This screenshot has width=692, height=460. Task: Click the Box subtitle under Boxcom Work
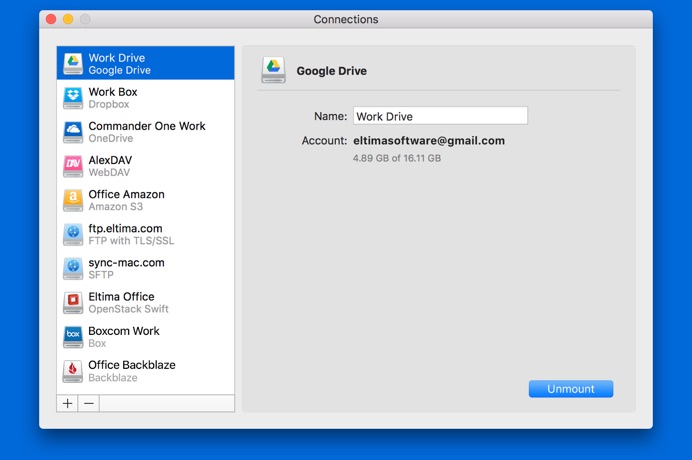coord(97,343)
